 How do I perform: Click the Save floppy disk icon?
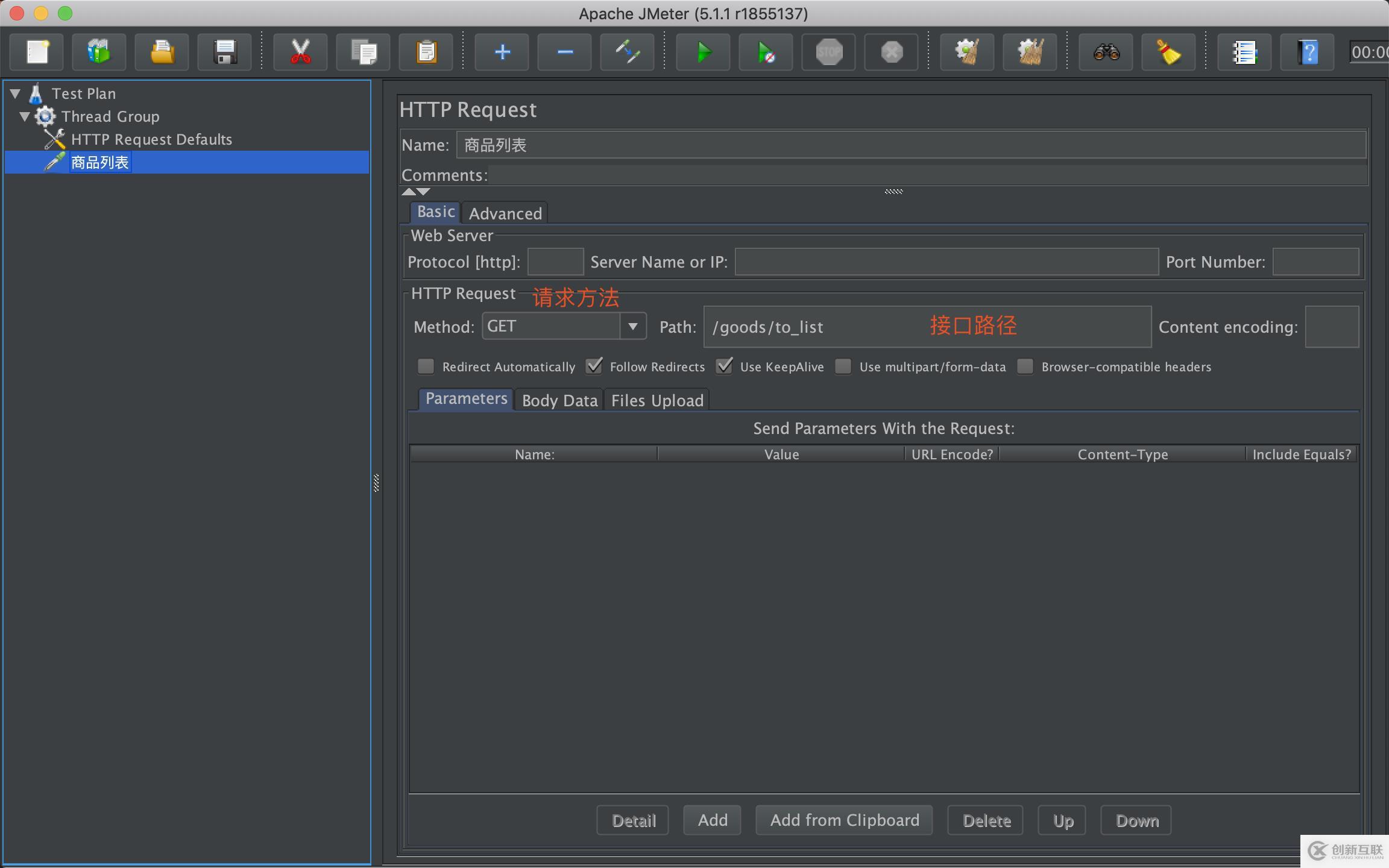coord(225,52)
